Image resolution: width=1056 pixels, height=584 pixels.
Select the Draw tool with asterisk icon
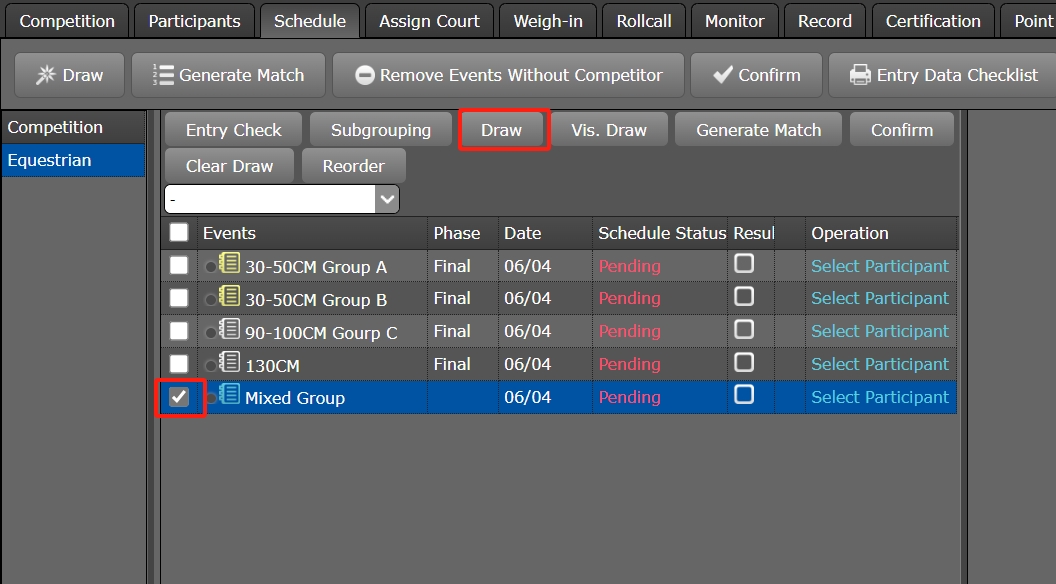47,75
